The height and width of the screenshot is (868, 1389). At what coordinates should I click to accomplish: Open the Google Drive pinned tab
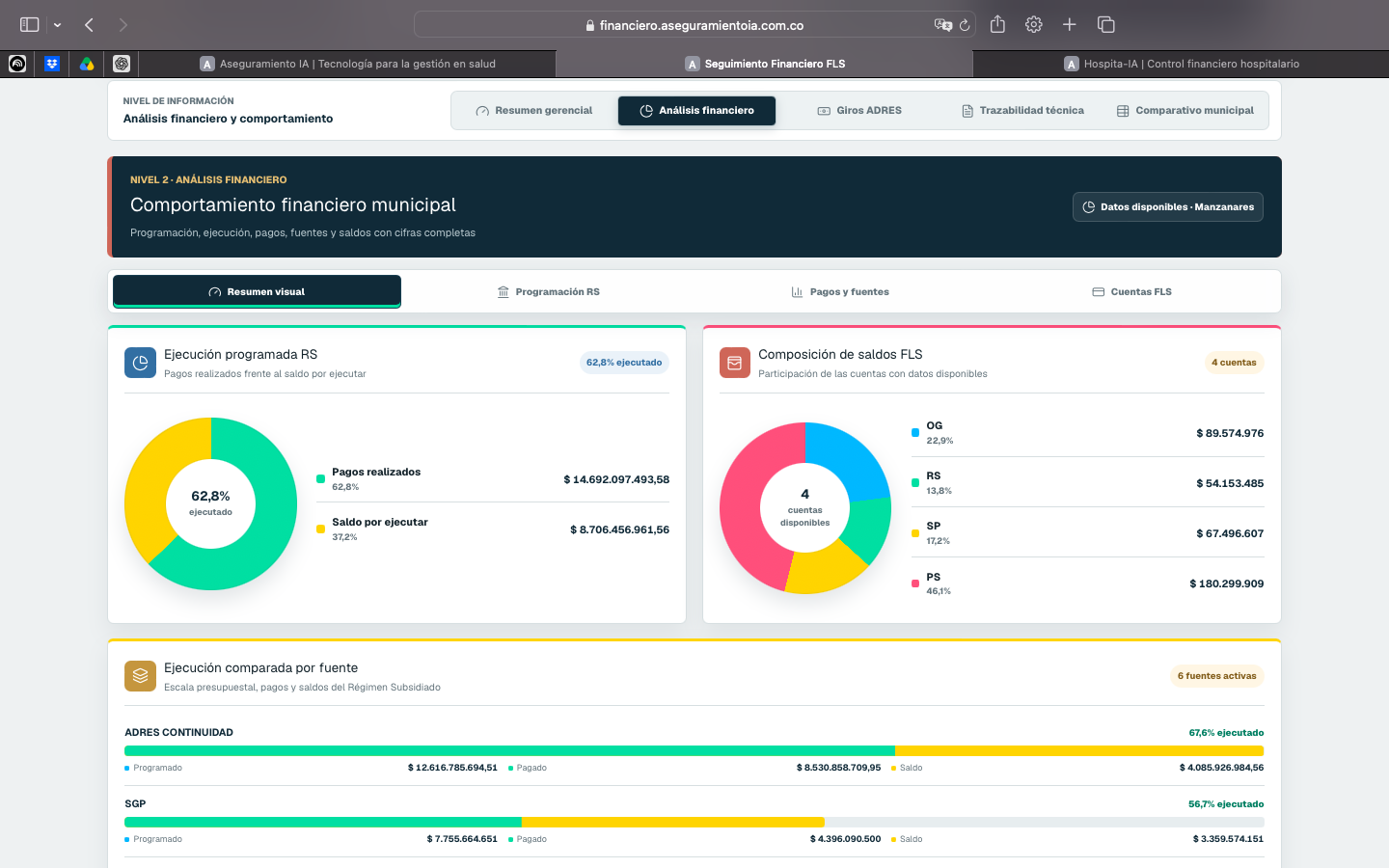[x=87, y=64]
